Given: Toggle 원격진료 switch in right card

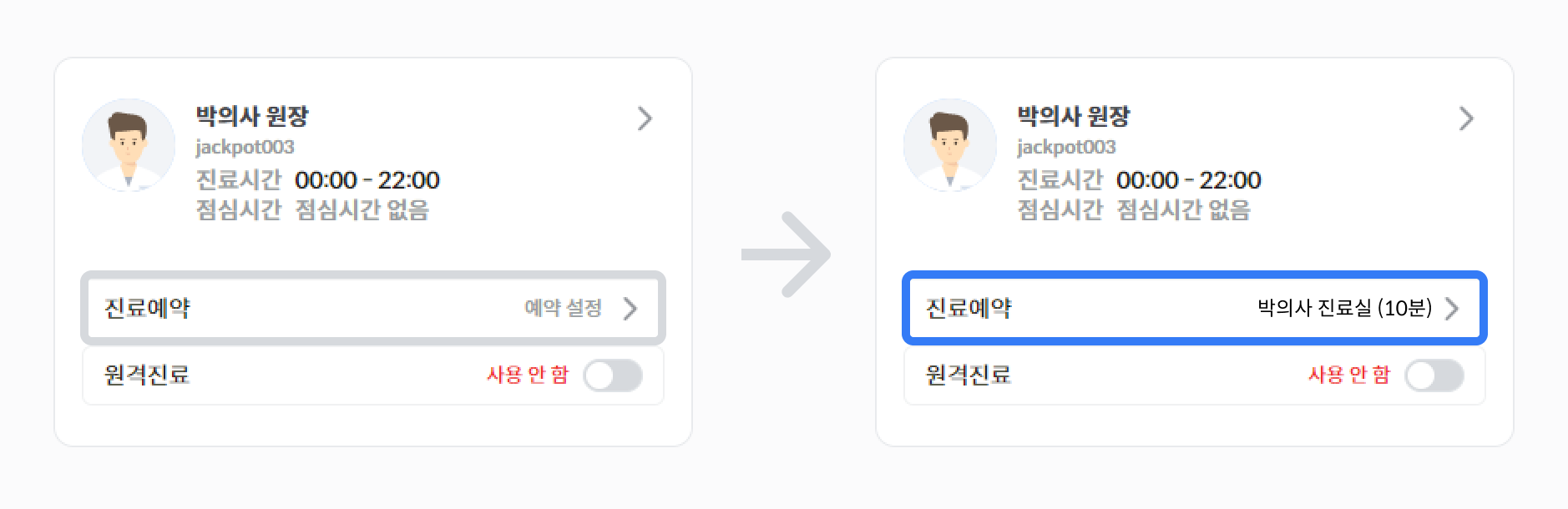Looking at the screenshot, I should [x=1434, y=375].
